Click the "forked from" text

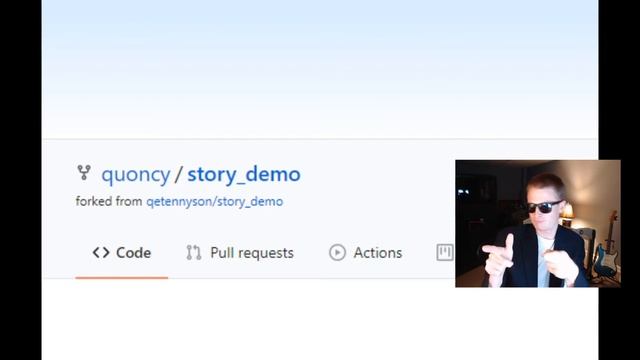point(109,202)
